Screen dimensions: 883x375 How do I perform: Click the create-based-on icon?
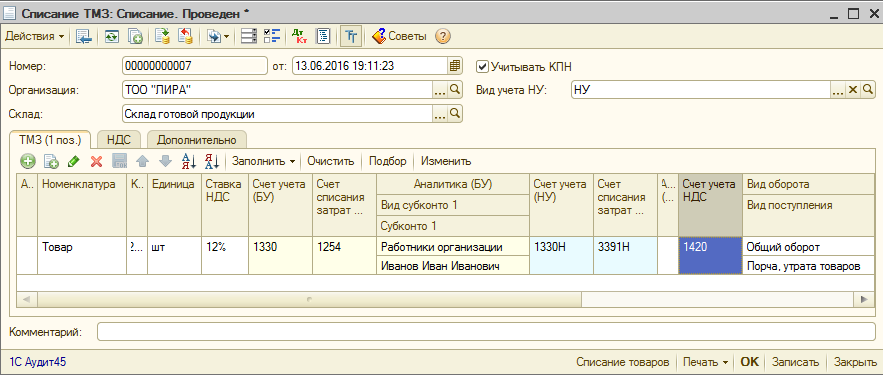[x=214, y=37]
